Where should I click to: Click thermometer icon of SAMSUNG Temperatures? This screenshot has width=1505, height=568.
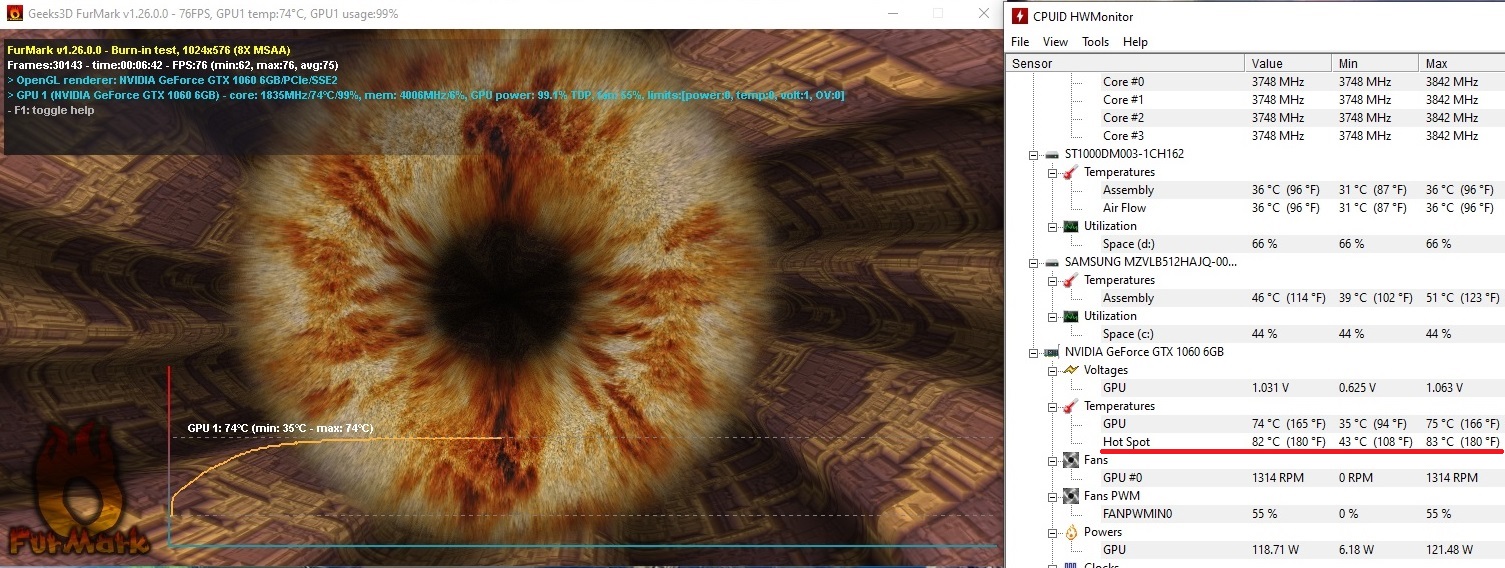[1070, 280]
